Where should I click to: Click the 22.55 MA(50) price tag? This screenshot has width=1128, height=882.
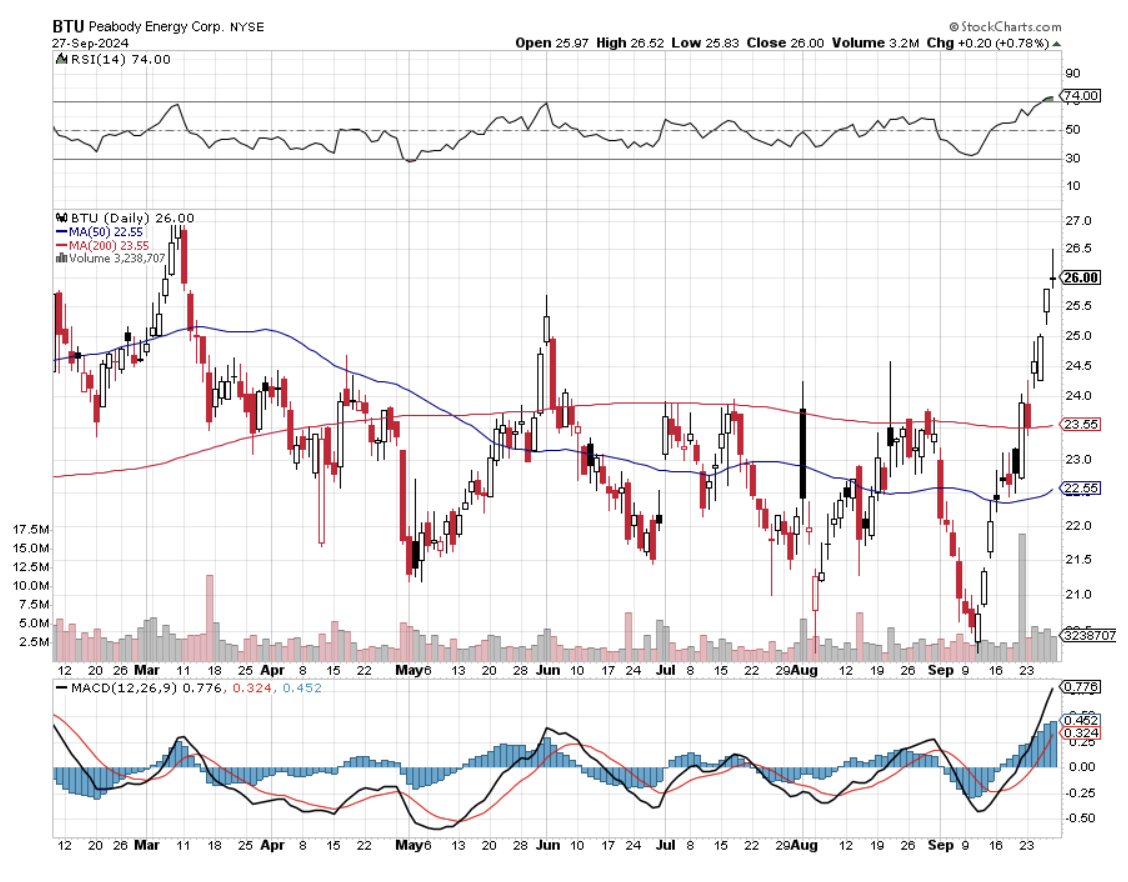(x=1081, y=488)
